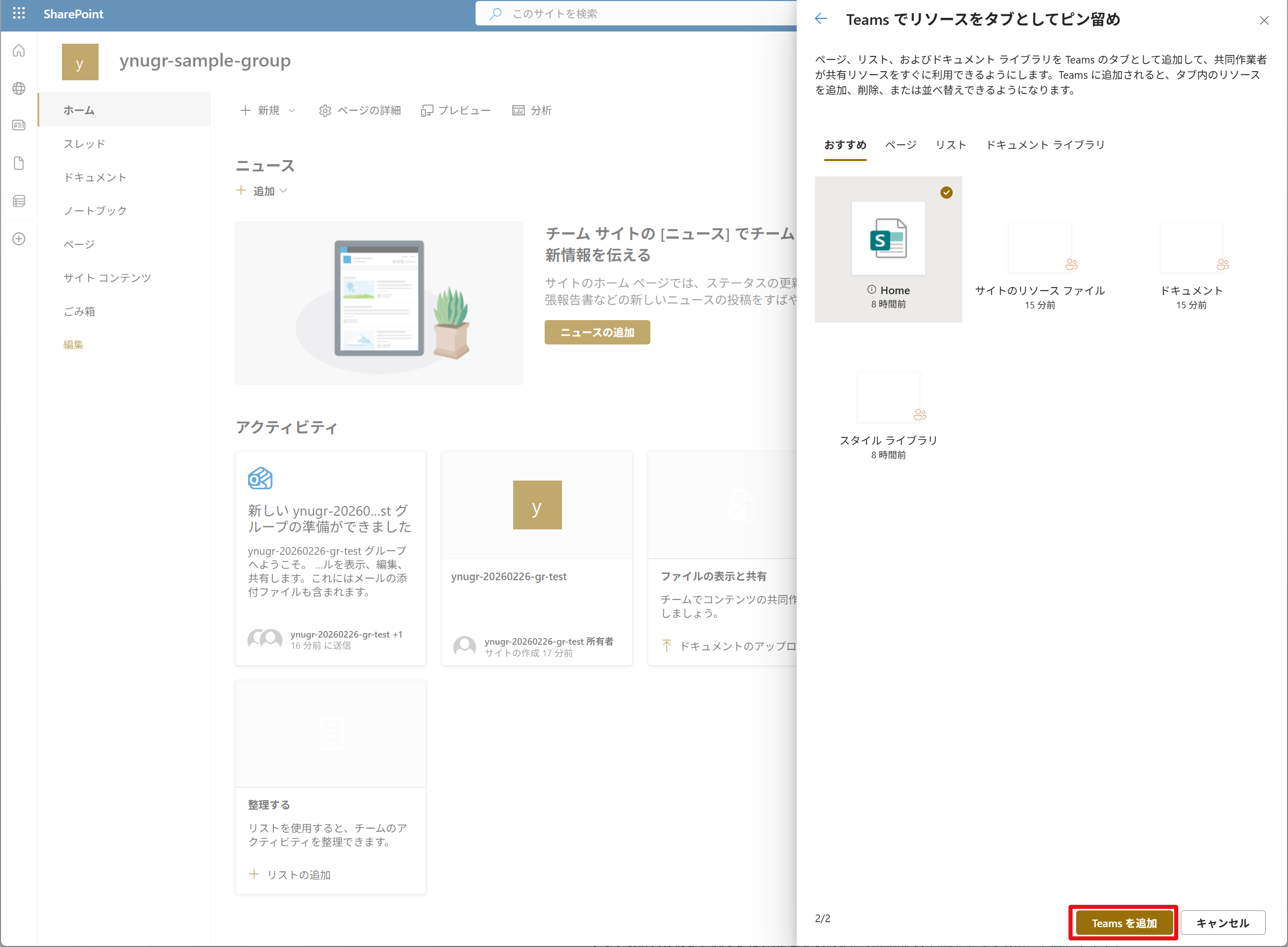1288x947 pixels.
Task: Uncheck the selected Home page tile
Action: tap(888, 249)
